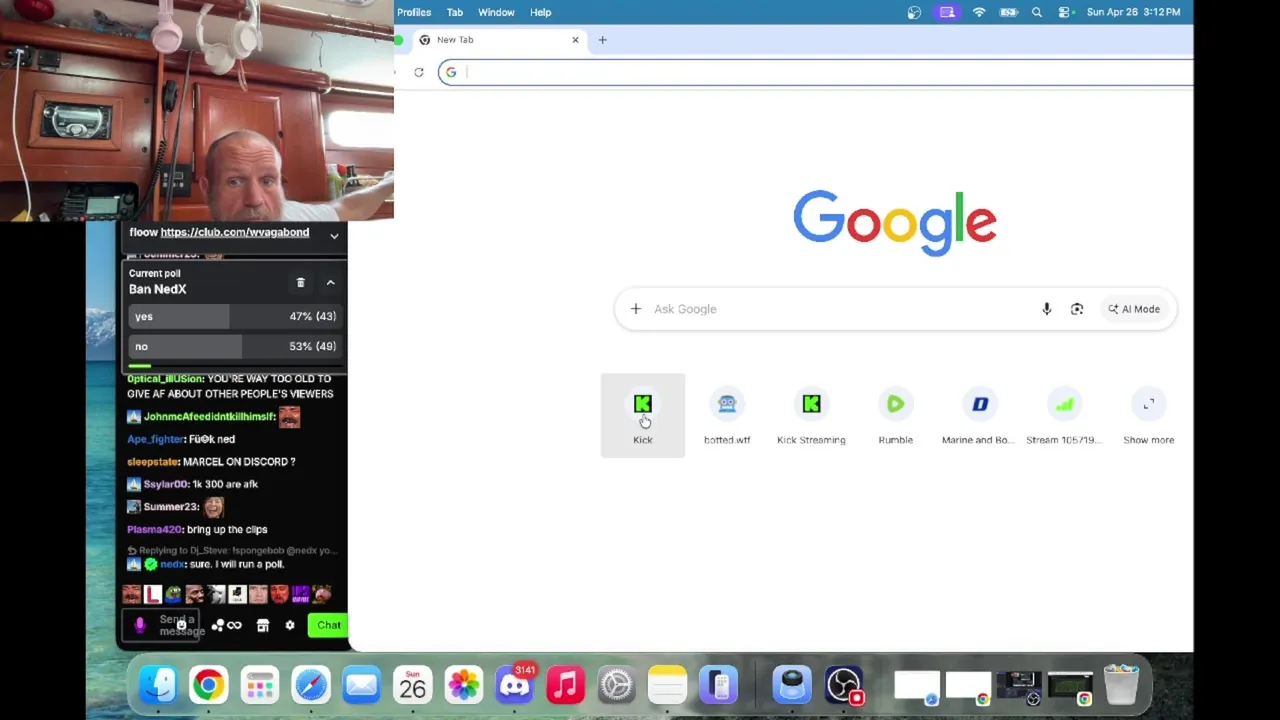This screenshot has height=720, width=1280.
Task: Click screen sharing indicator in menu bar
Action: pyautogui.click(x=947, y=12)
